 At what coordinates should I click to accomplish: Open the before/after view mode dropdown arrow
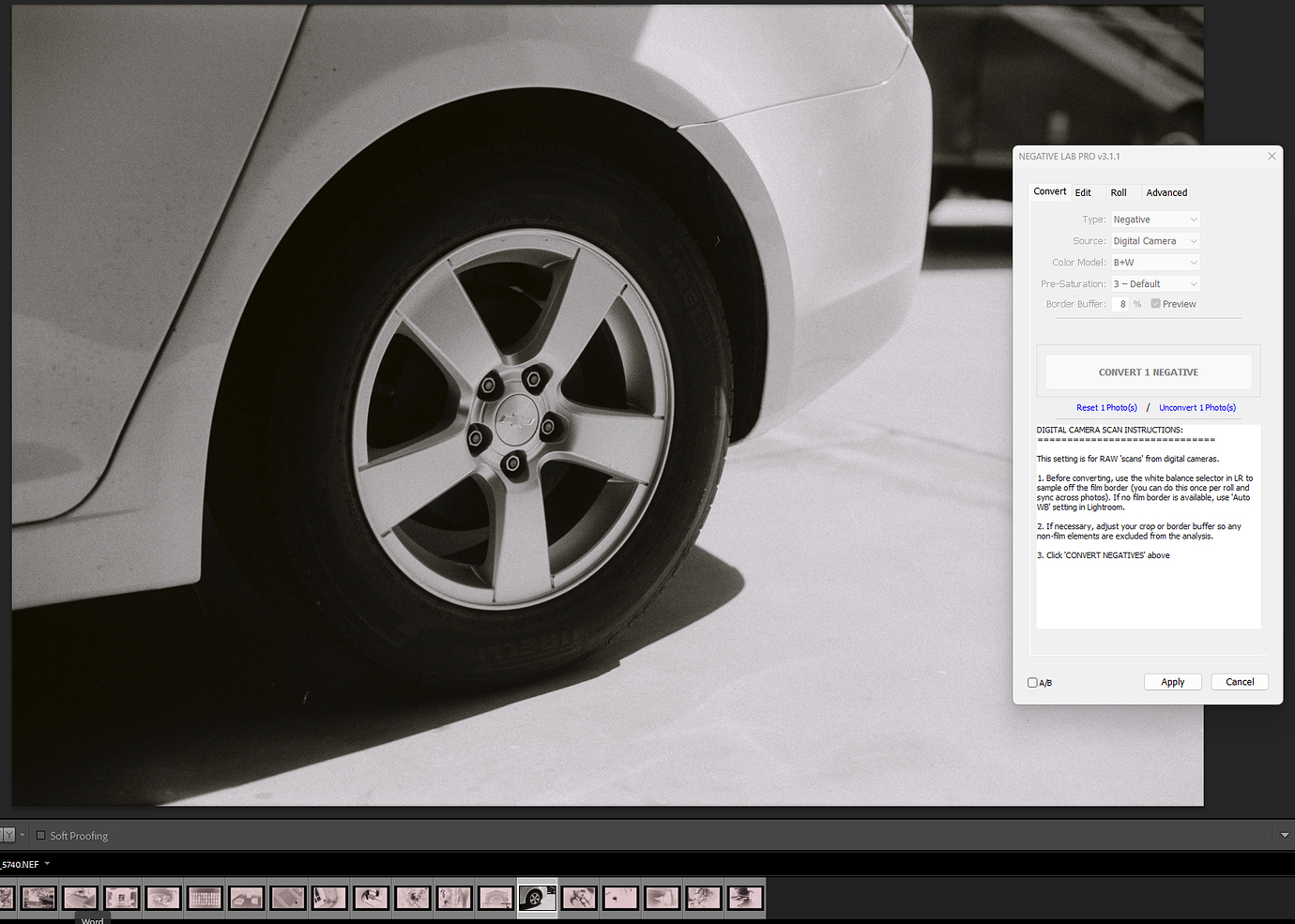pyautogui.click(x=22, y=835)
